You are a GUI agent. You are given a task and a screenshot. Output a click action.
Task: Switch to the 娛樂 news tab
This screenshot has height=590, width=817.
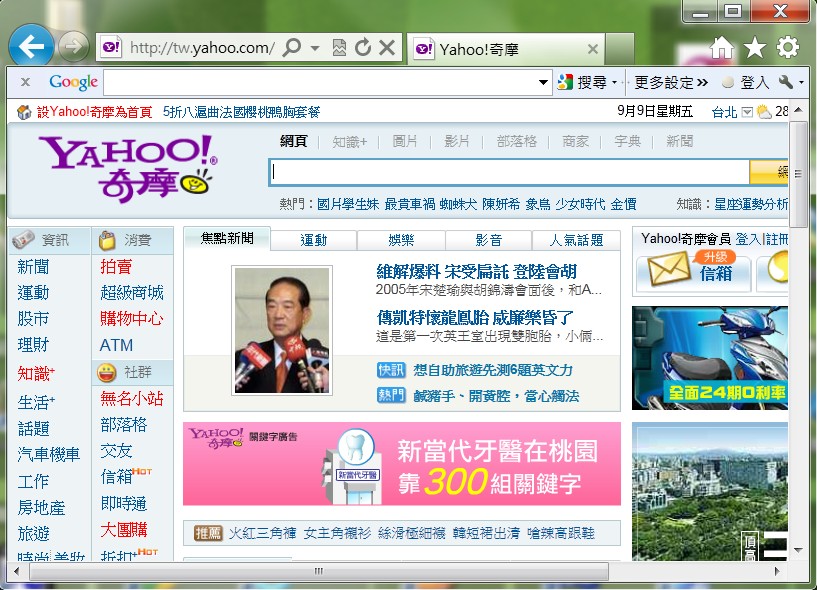pos(401,240)
